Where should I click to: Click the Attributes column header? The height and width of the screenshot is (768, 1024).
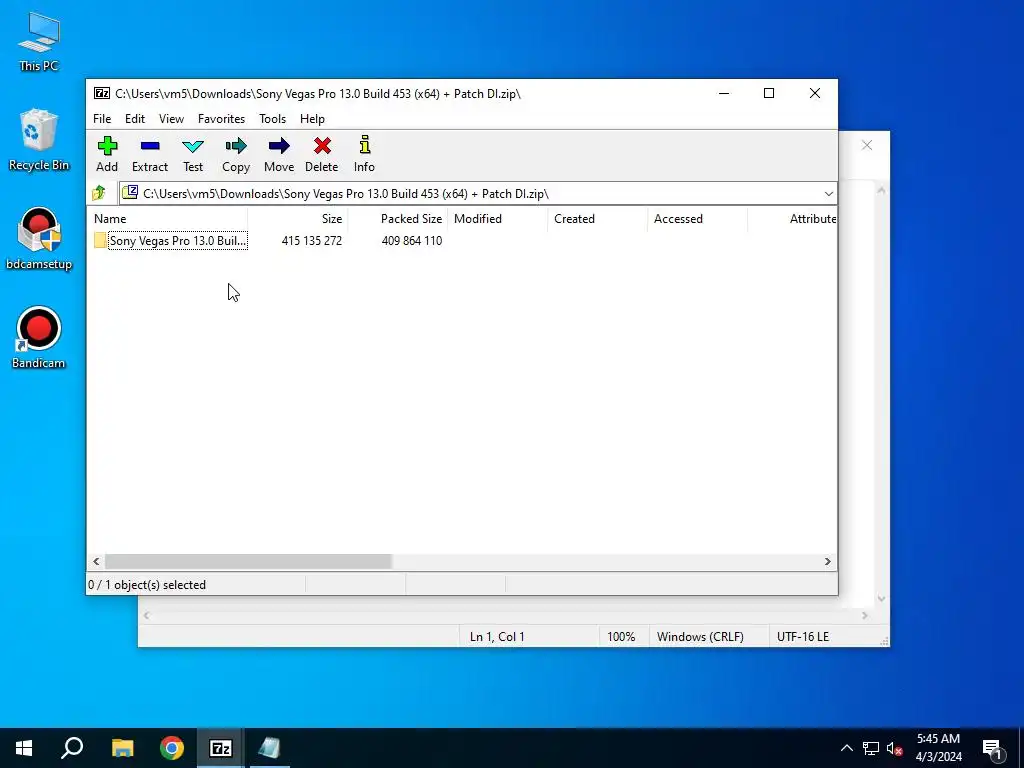click(x=792, y=219)
